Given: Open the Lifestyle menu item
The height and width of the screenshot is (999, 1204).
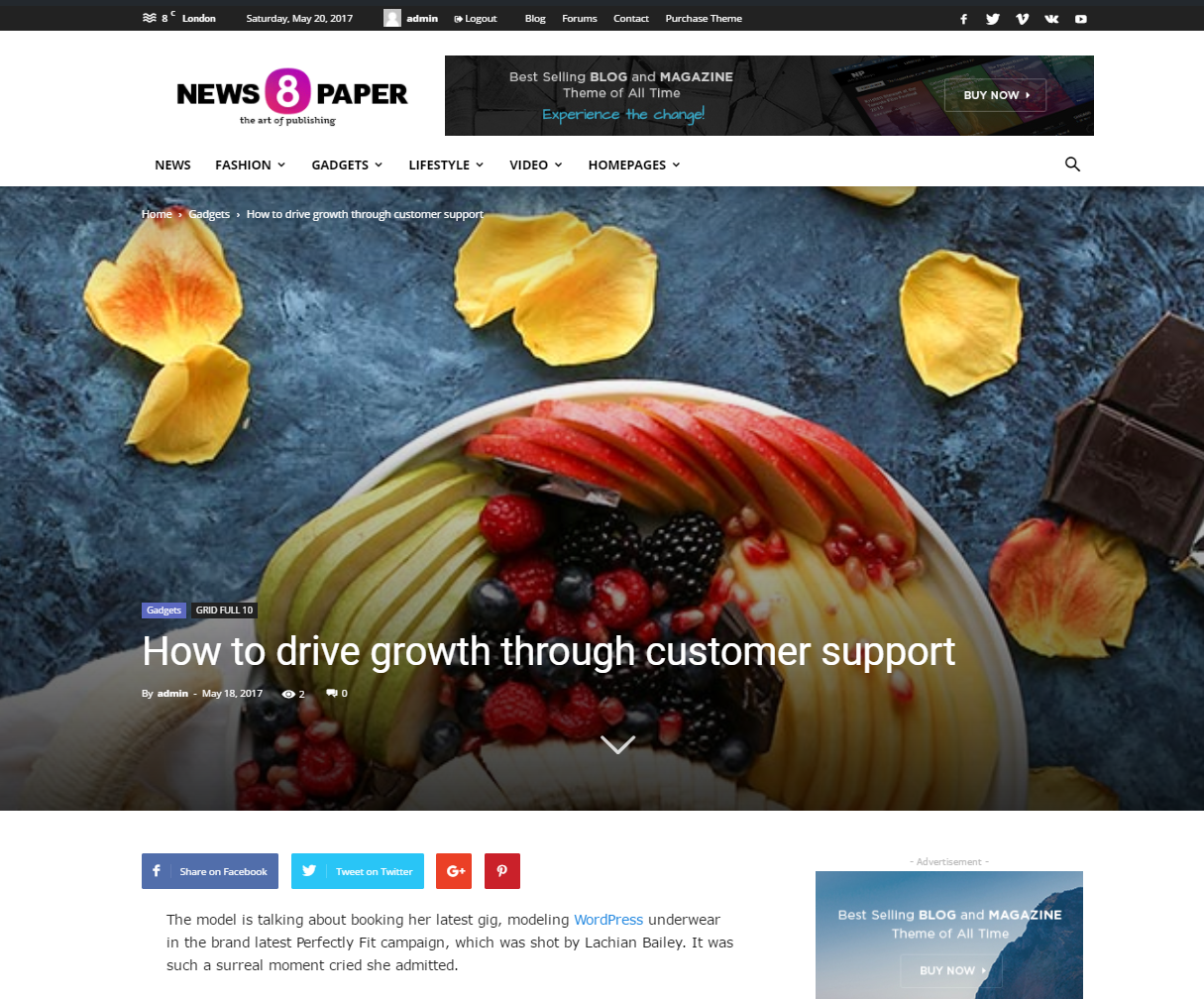Looking at the screenshot, I should point(446,165).
